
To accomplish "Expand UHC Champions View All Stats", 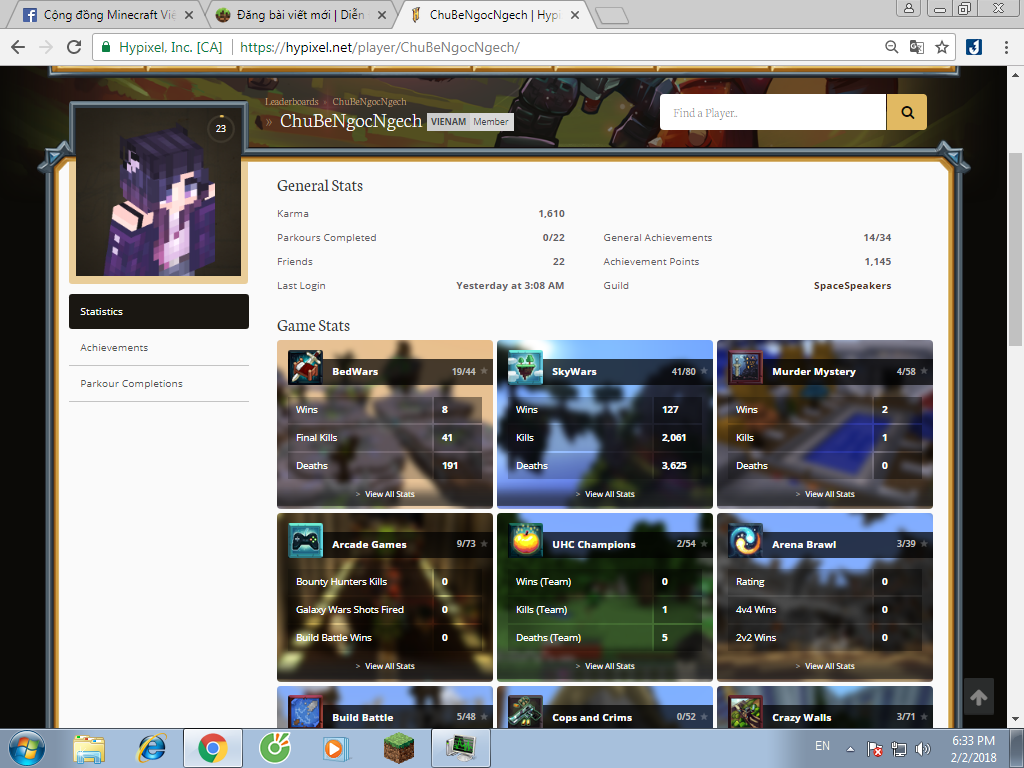I will coord(605,666).
